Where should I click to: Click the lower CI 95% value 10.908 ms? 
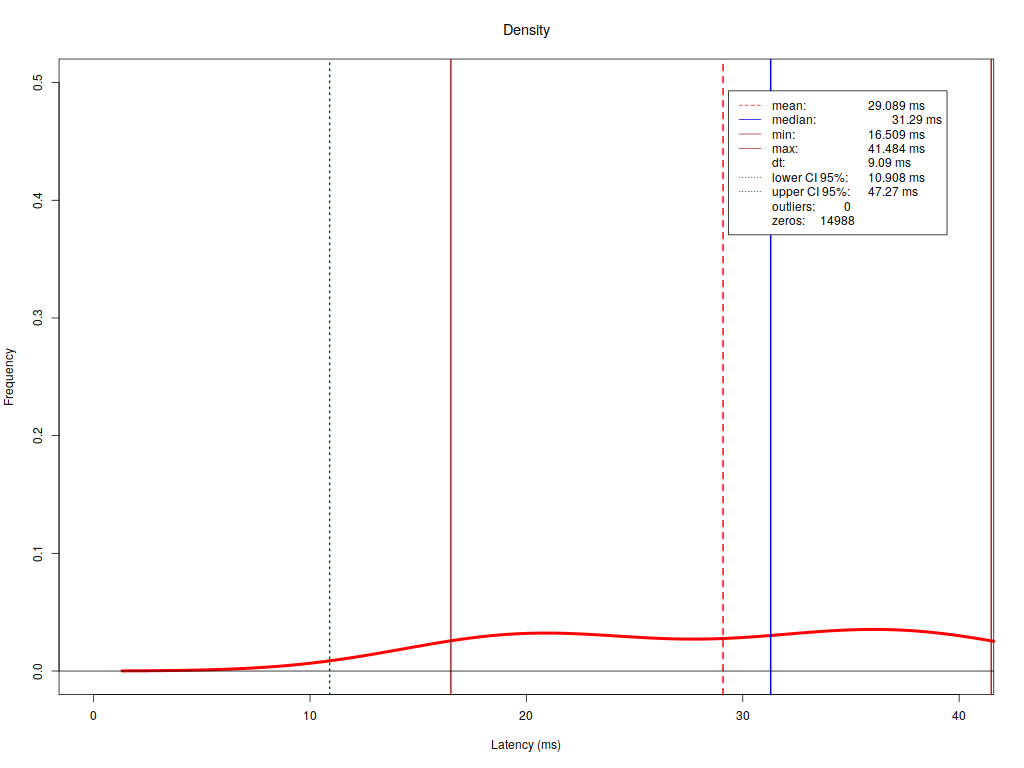(x=896, y=178)
